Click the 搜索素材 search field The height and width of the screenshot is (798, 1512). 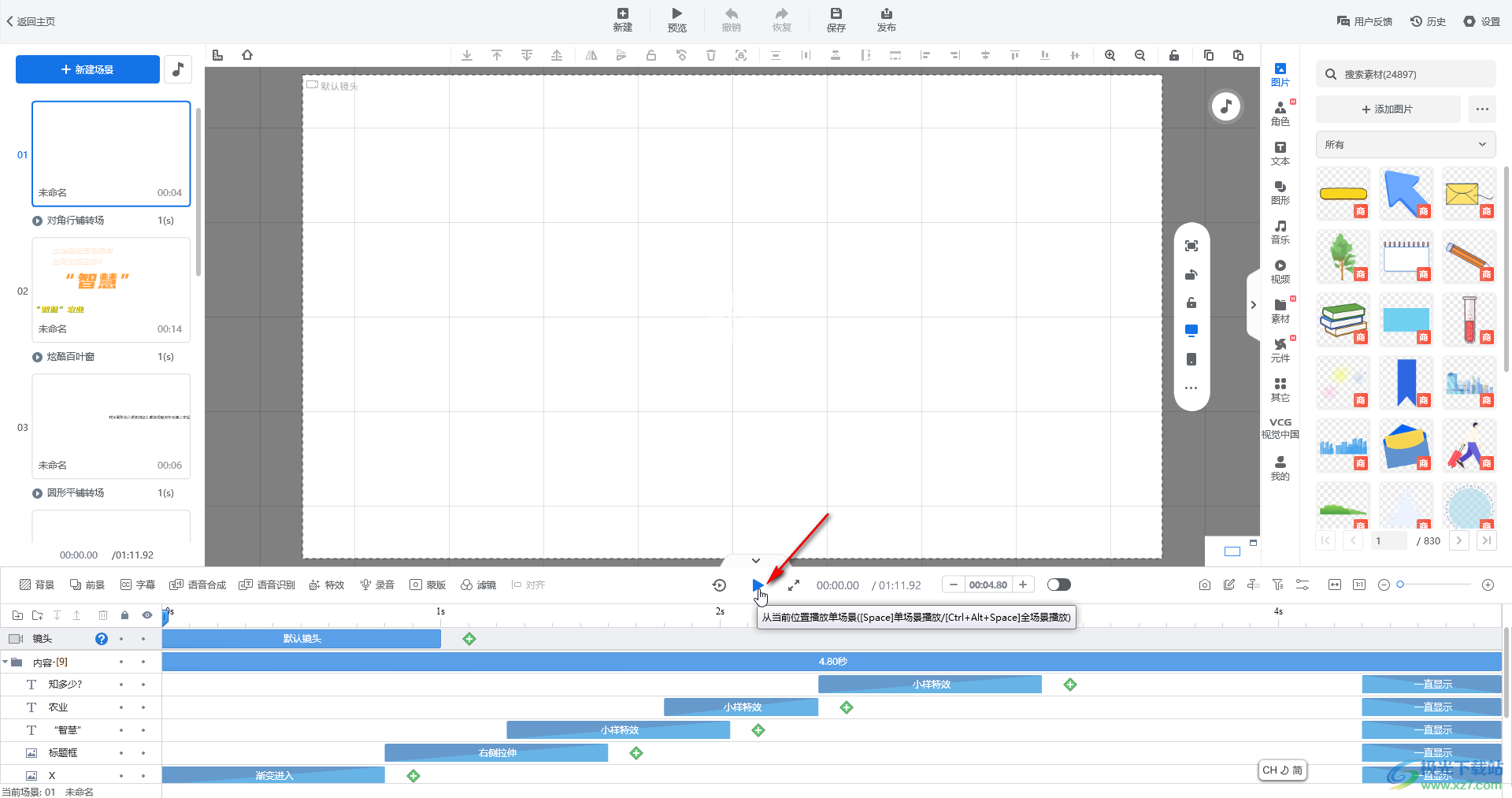(1406, 74)
